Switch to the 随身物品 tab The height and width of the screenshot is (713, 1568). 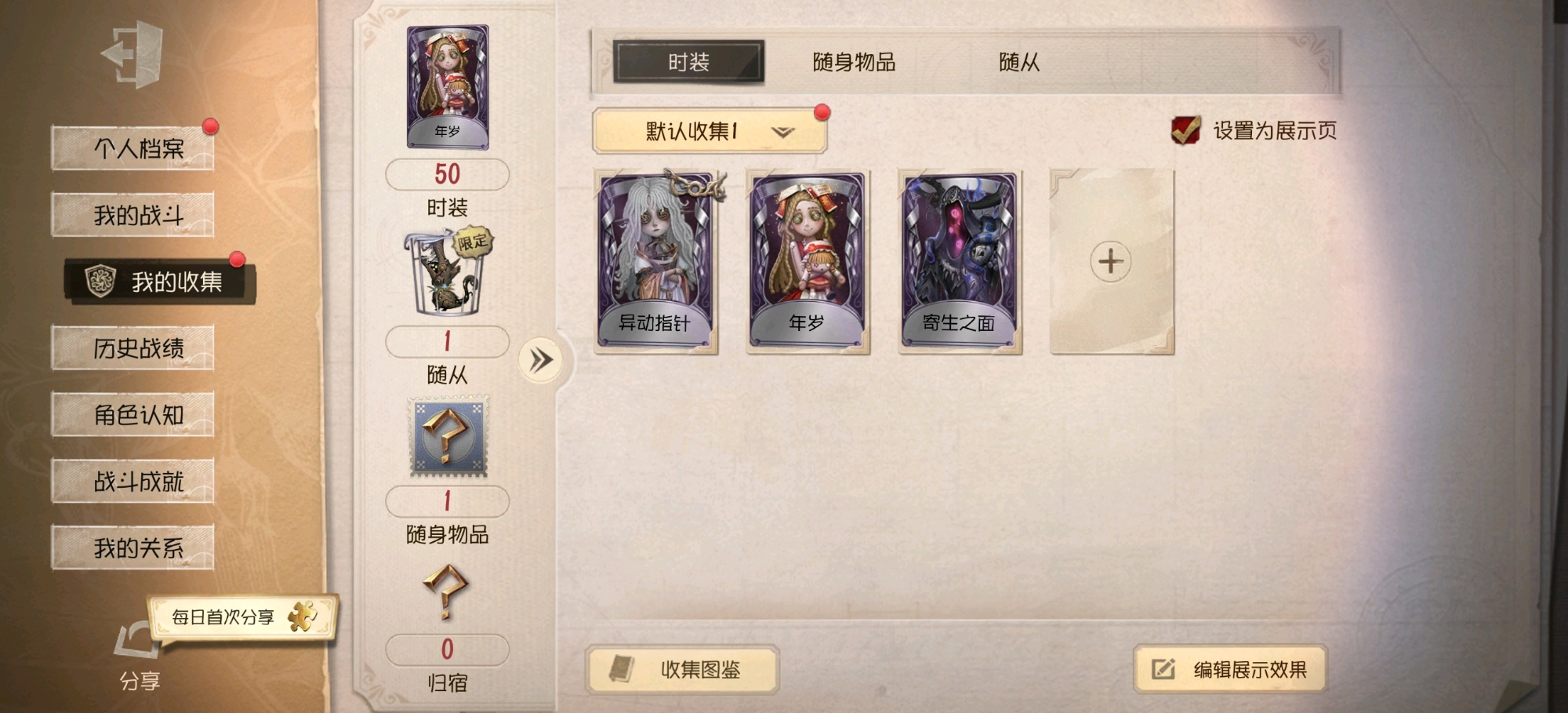coord(854,62)
